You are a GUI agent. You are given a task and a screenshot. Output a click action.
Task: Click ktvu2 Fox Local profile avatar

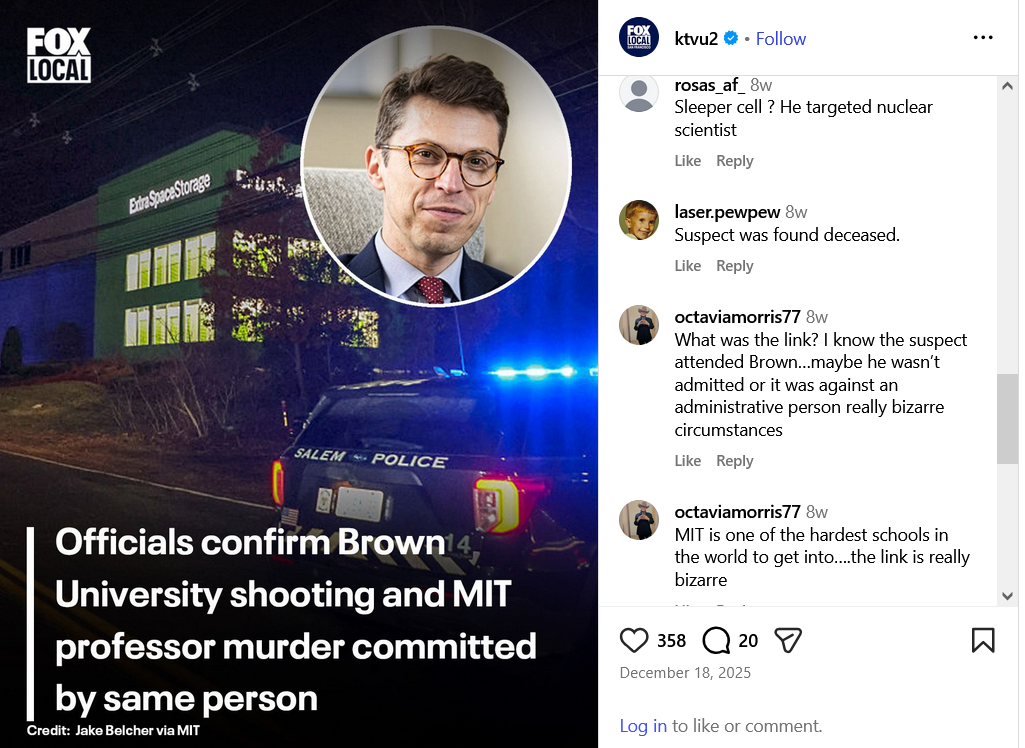tap(639, 38)
